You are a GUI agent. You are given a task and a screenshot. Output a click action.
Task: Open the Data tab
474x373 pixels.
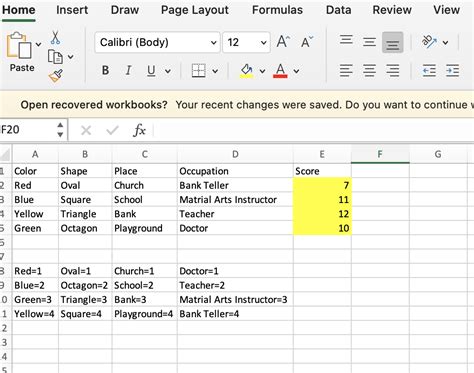(338, 10)
